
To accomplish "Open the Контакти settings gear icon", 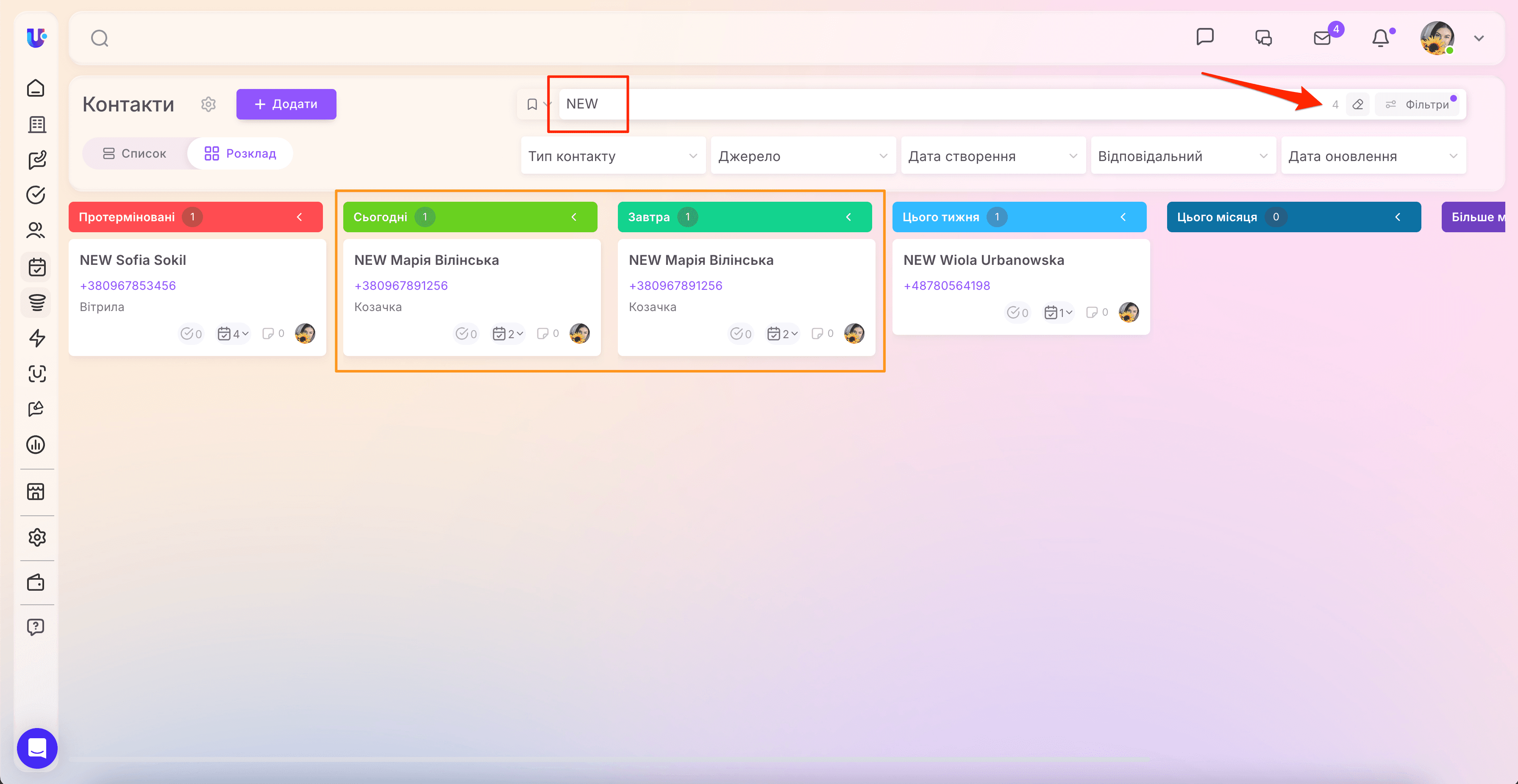I will 209,104.
